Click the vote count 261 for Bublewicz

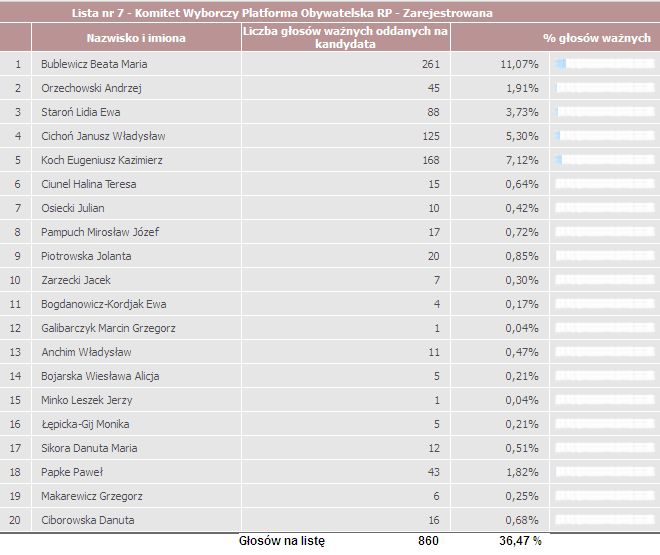(431, 64)
